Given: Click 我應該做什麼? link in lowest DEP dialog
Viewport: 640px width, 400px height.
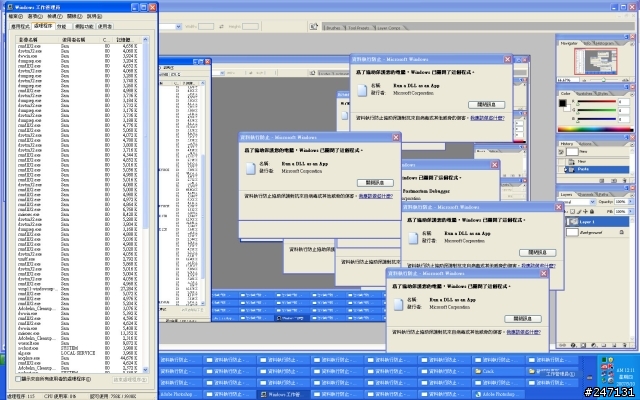Looking at the screenshot, I should [524, 332].
